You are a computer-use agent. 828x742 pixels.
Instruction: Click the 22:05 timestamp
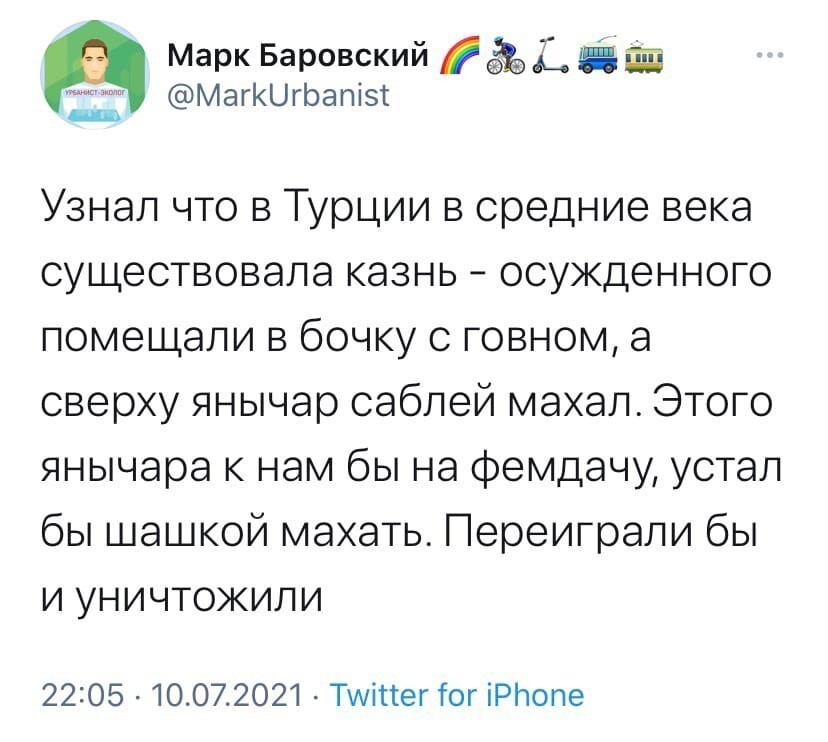pos(83,696)
